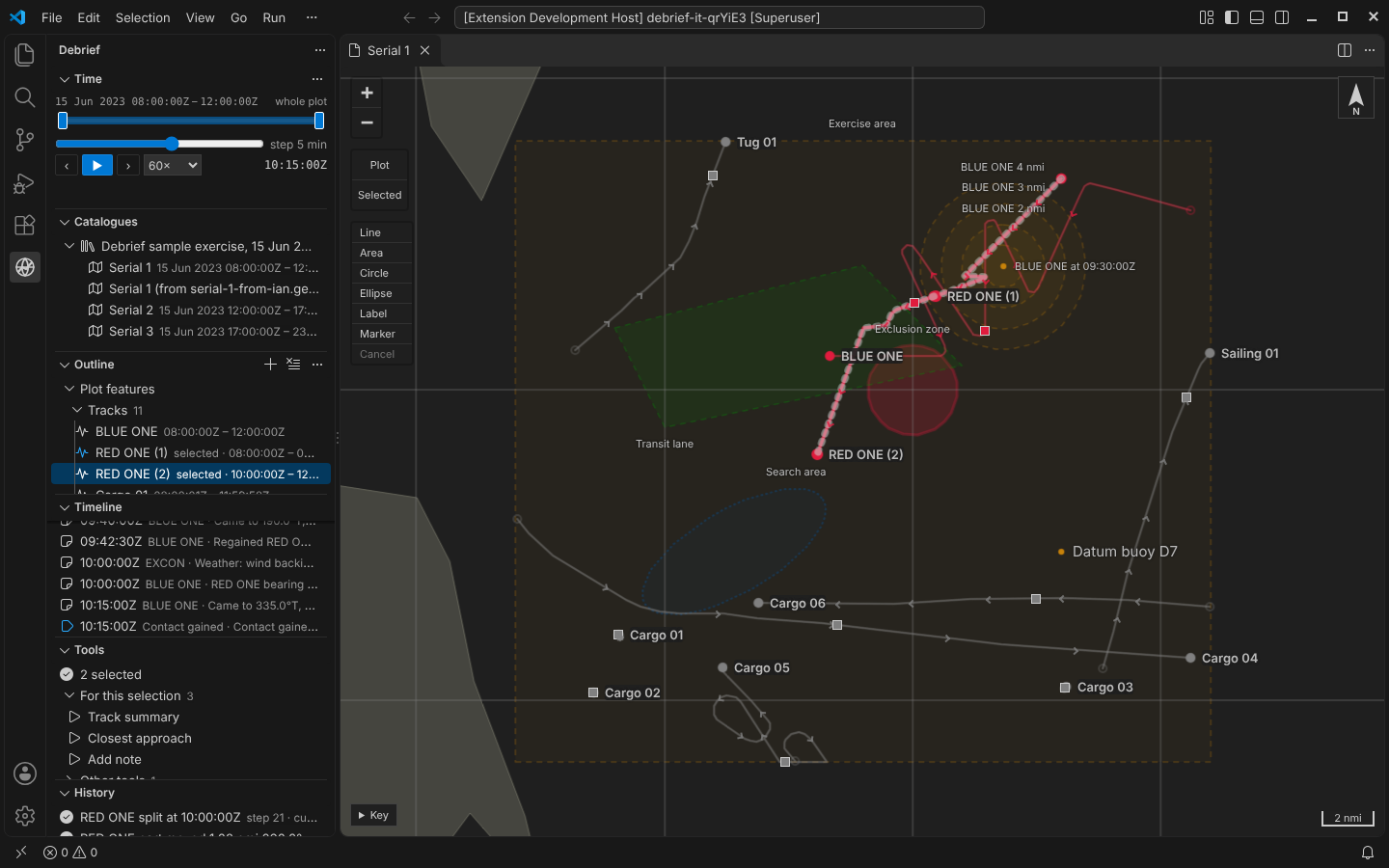The width and height of the screenshot is (1389, 868).
Task: Select the Debrief globe icon in activity bar
Action: click(25, 267)
